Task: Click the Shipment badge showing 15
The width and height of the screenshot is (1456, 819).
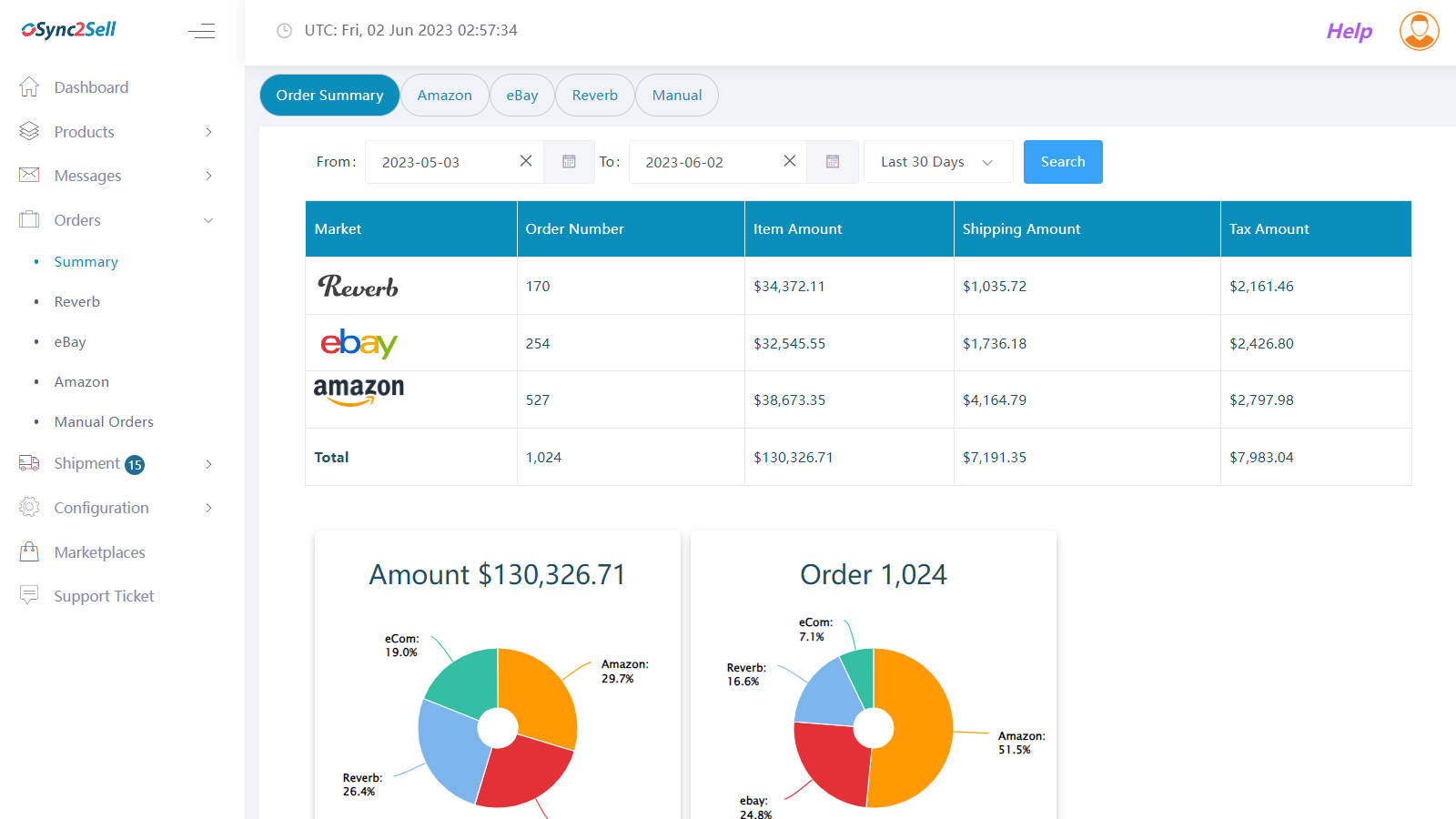Action: 135,465
